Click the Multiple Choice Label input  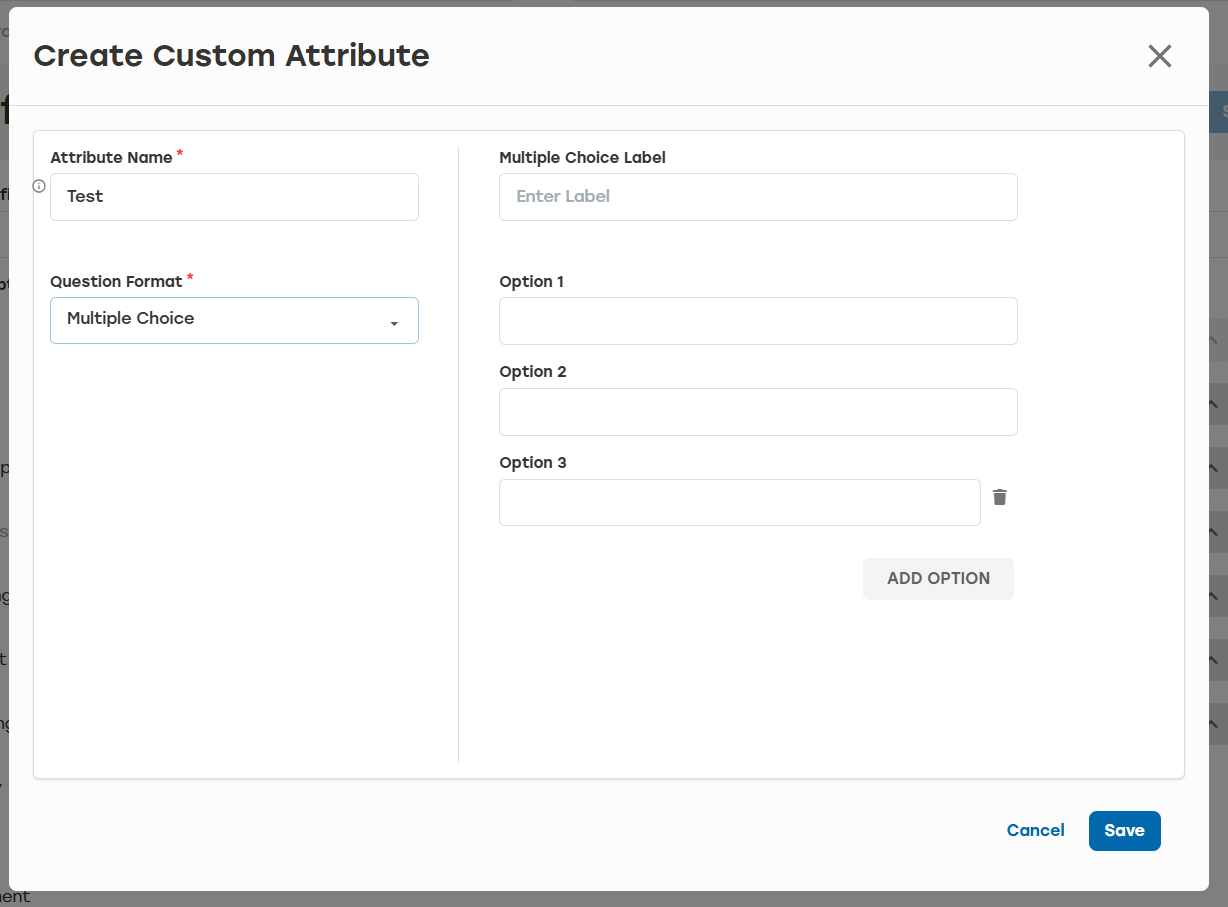[758, 197]
